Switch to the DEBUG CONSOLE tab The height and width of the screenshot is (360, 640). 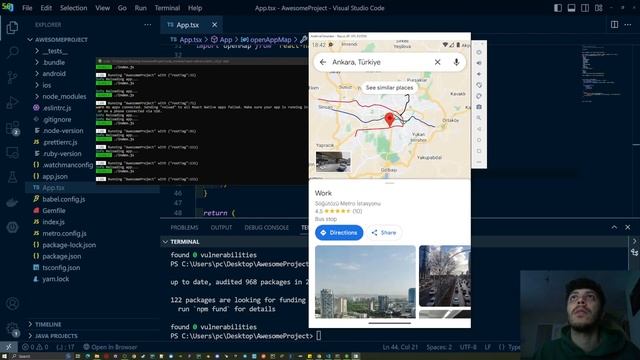267,227
